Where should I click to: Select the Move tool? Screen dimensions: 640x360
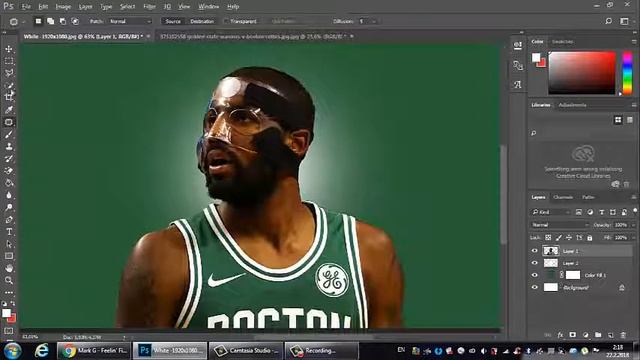[x=9, y=49]
